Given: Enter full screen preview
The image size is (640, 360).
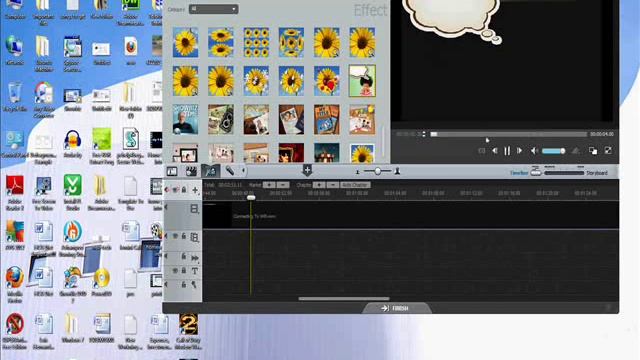Looking at the screenshot, I should pos(608,151).
